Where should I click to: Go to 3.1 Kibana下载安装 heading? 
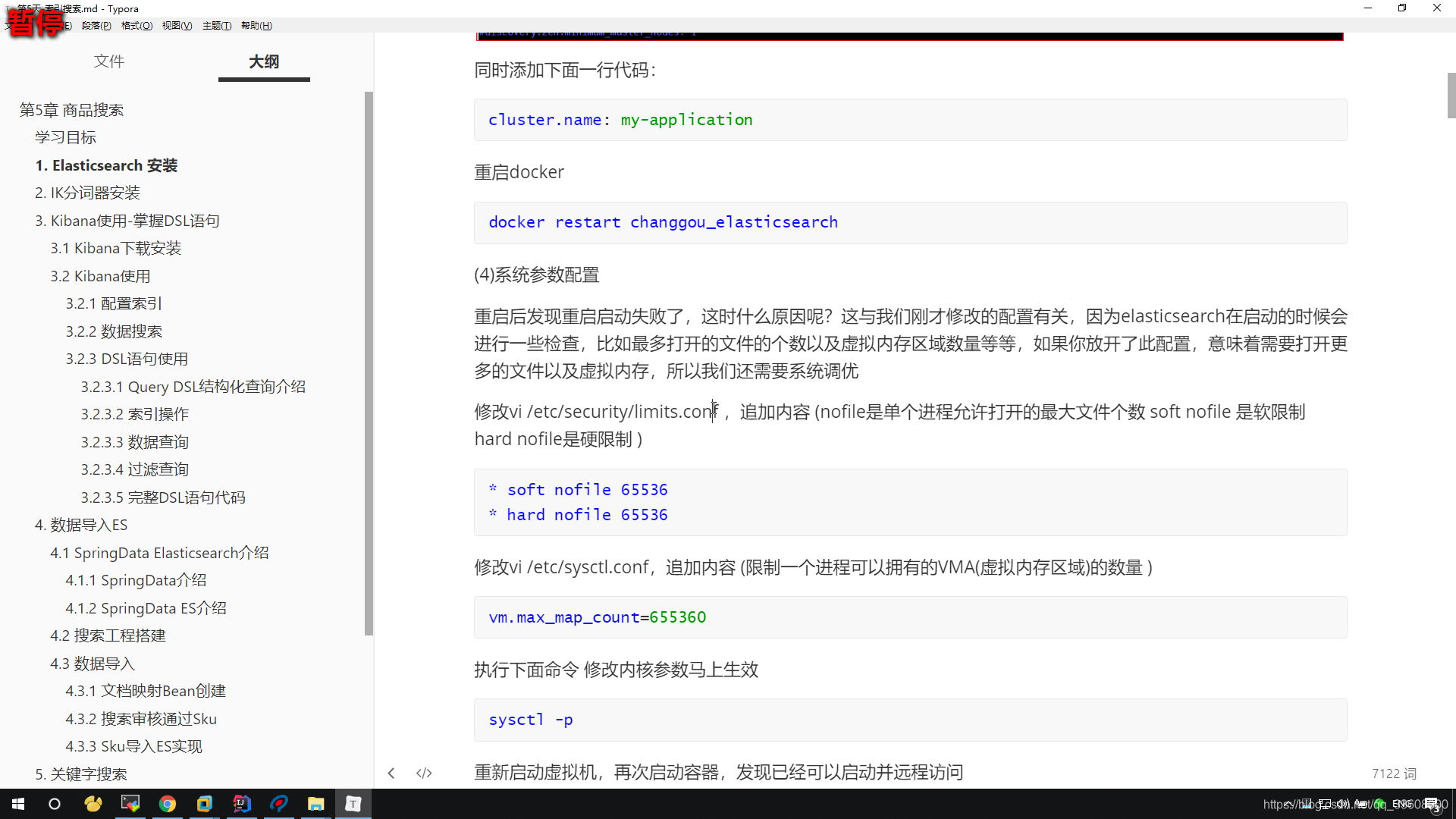point(115,248)
